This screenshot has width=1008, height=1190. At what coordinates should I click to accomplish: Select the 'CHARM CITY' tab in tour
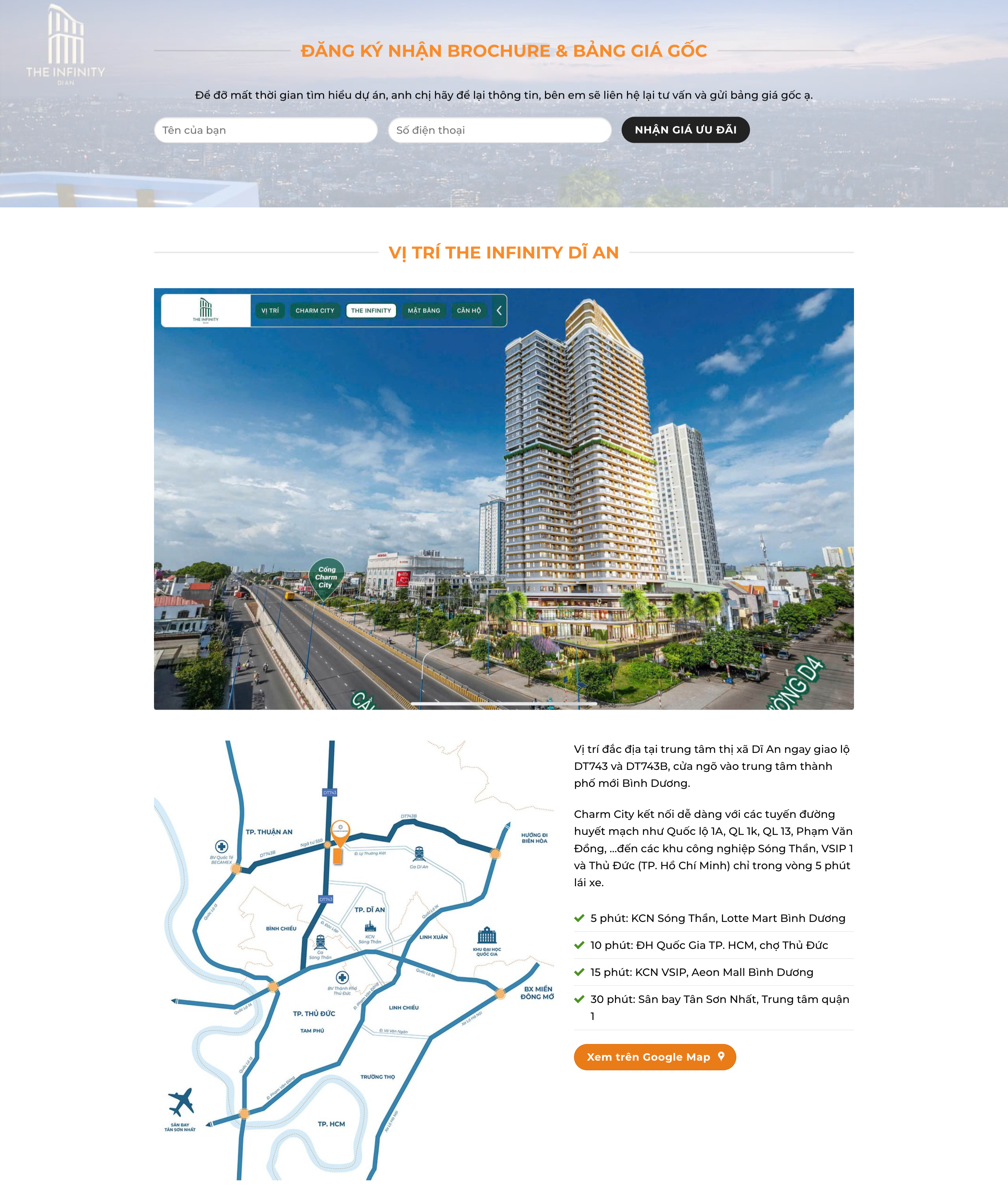[315, 310]
